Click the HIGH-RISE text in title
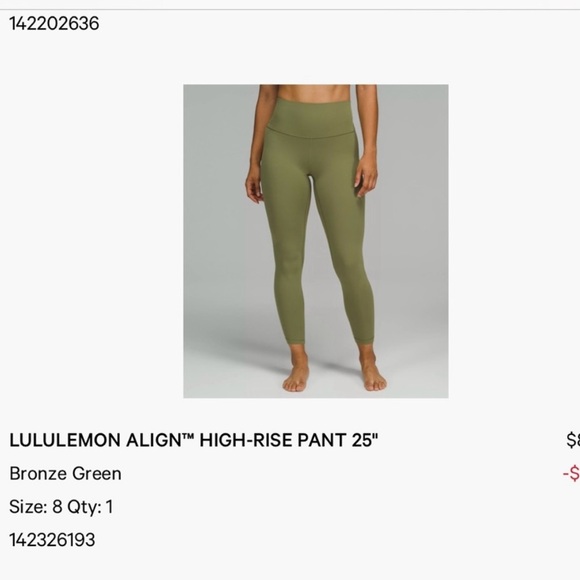The image size is (580, 580). [246, 440]
